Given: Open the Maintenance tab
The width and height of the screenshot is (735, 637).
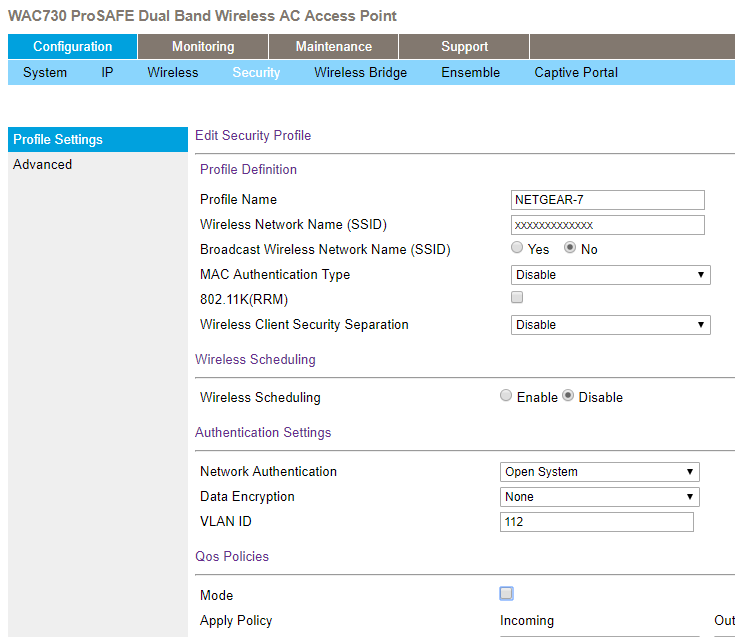Looking at the screenshot, I should click(x=334, y=46).
